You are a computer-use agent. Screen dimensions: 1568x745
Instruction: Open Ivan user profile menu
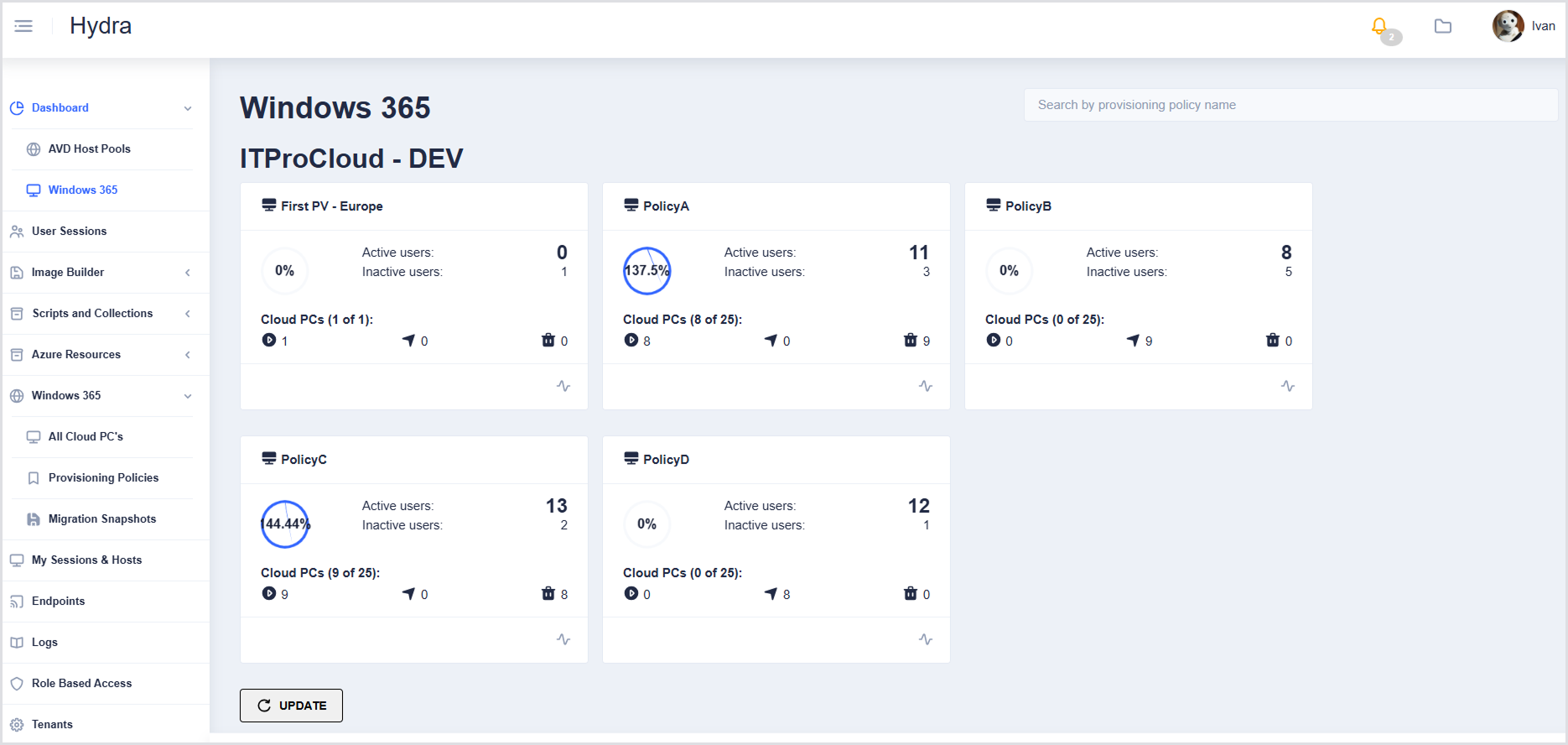coord(1524,27)
